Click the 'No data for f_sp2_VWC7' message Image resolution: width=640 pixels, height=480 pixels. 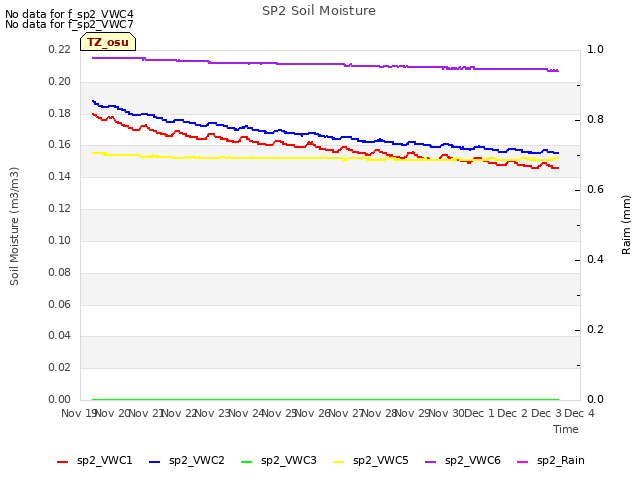tap(69, 24)
